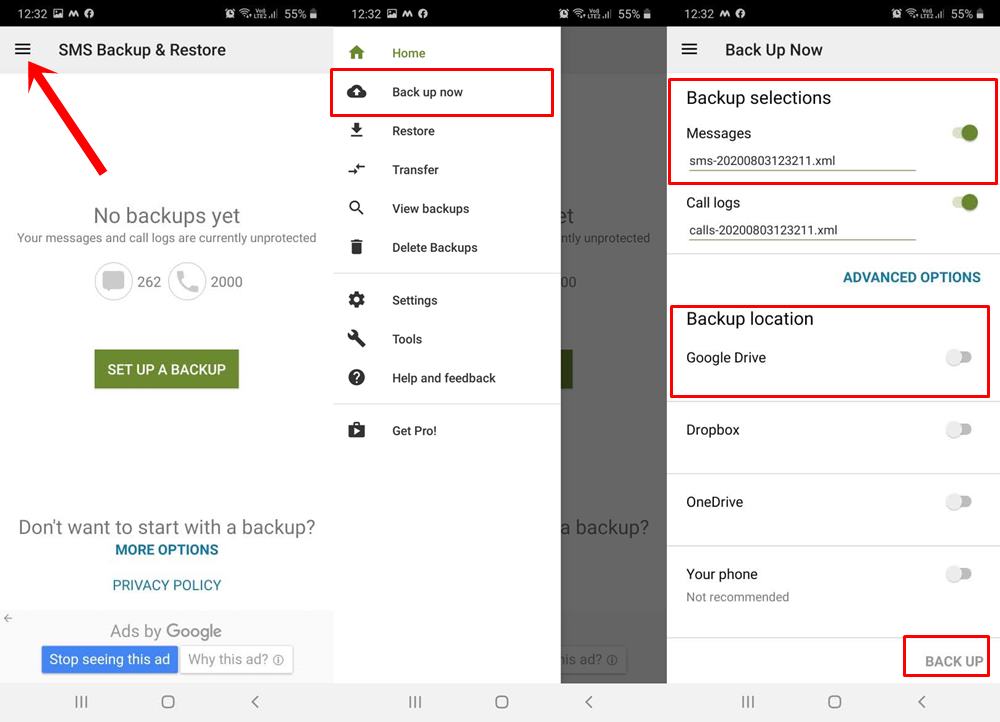Image resolution: width=1000 pixels, height=722 pixels.
Task: Tap recent apps button on Back Up Now screen
Action: (747, 702)
